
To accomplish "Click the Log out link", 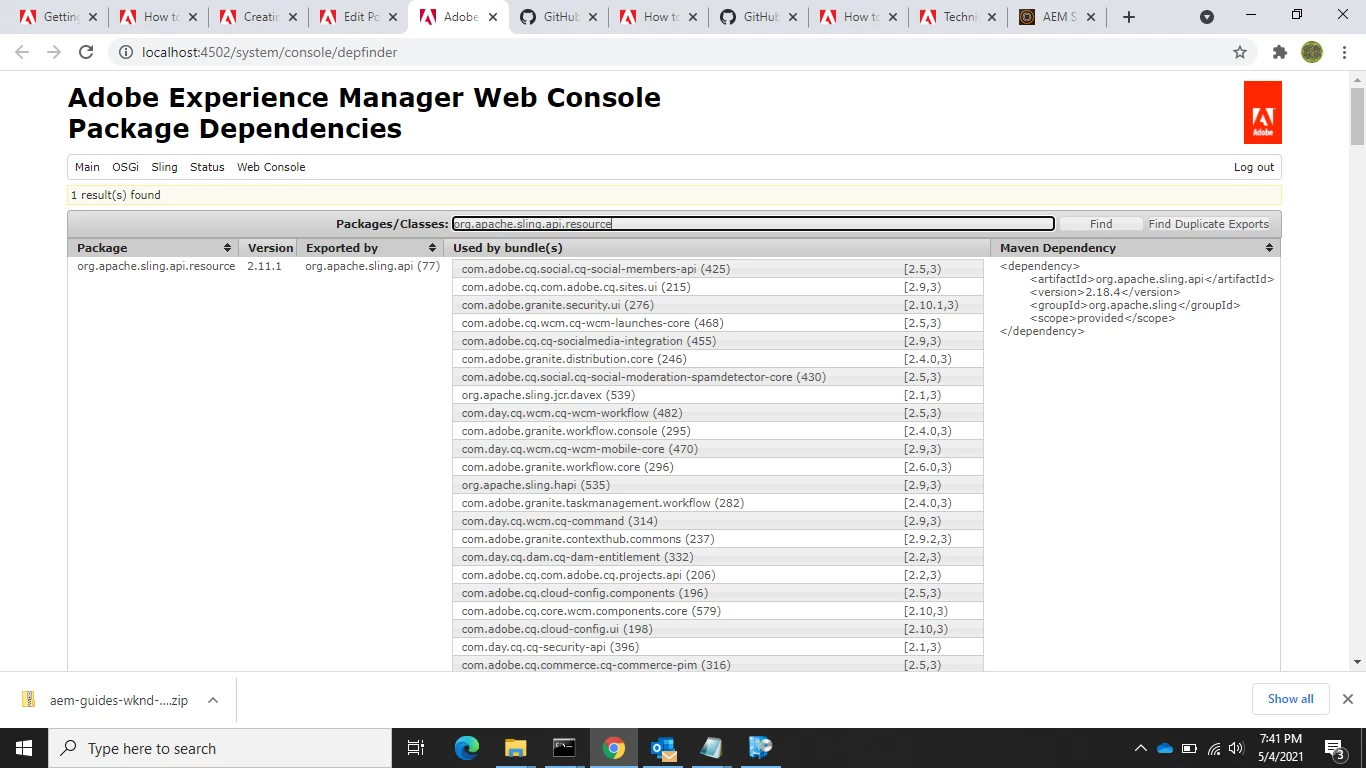I will [1254, 167].
